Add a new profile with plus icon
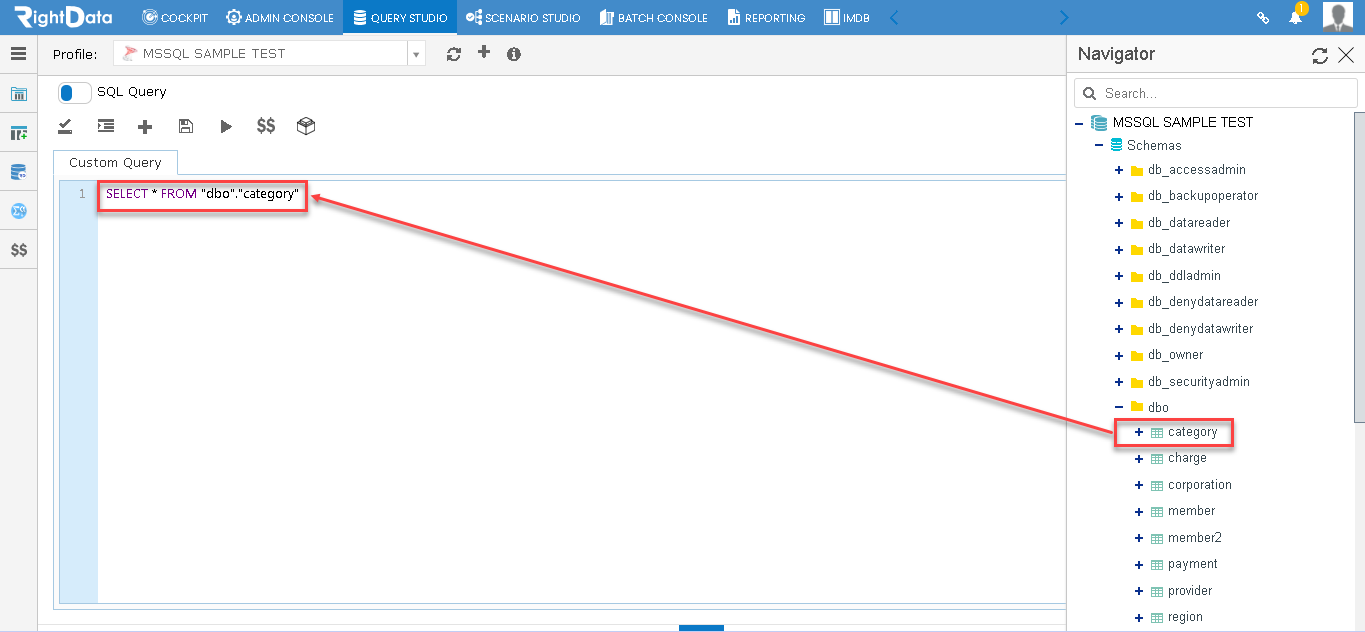Image resolution: width=1365 pixels, height=632 pixels. [x=484, y=52]
